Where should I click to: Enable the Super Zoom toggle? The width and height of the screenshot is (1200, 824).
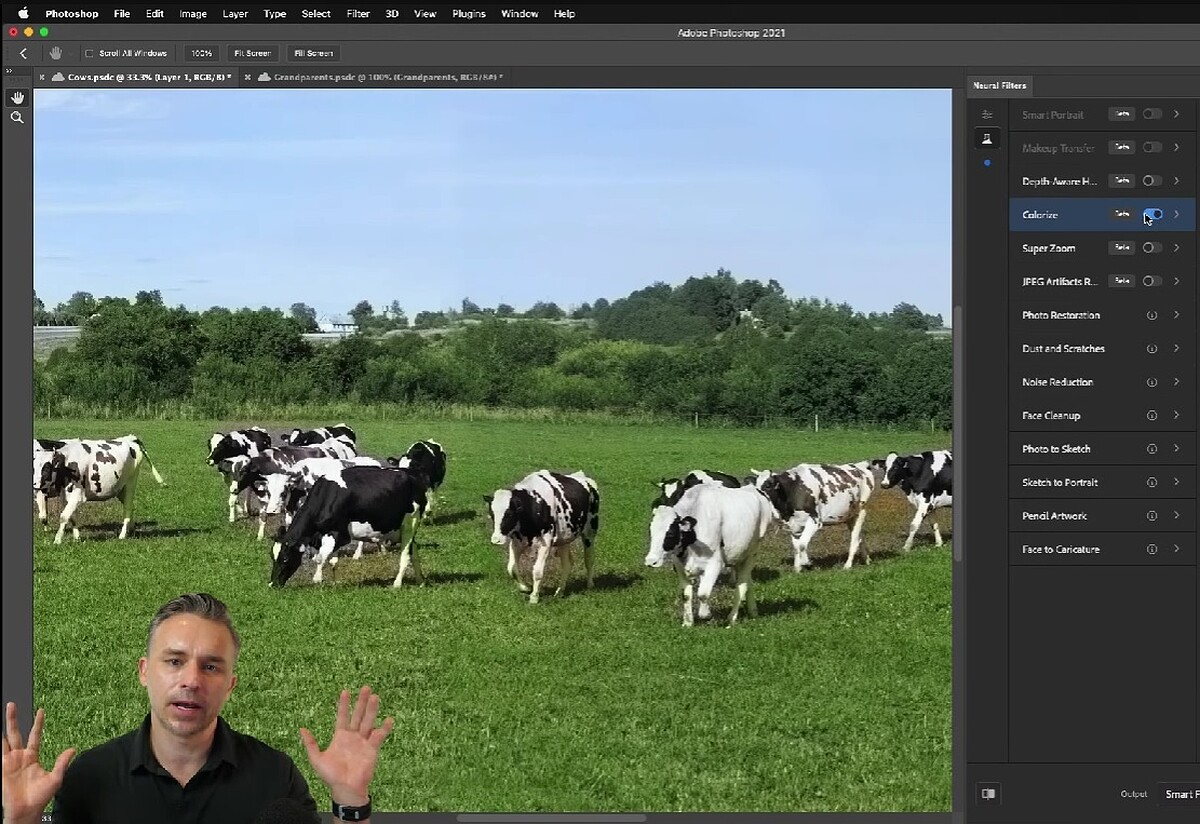tap(1152, 248)
